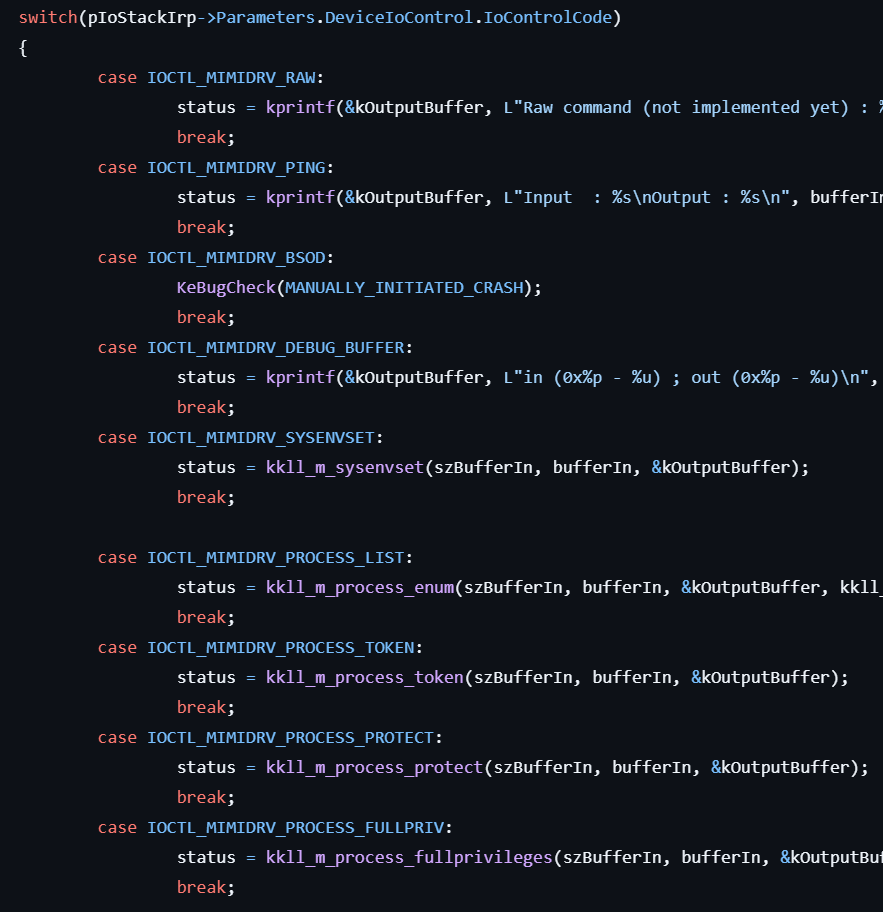Select IOCTL_MIMIDRV_PROCESS_PROTECT case label
Image resolution: width=883 pixels, height=912 pixels.
(291, 738)
